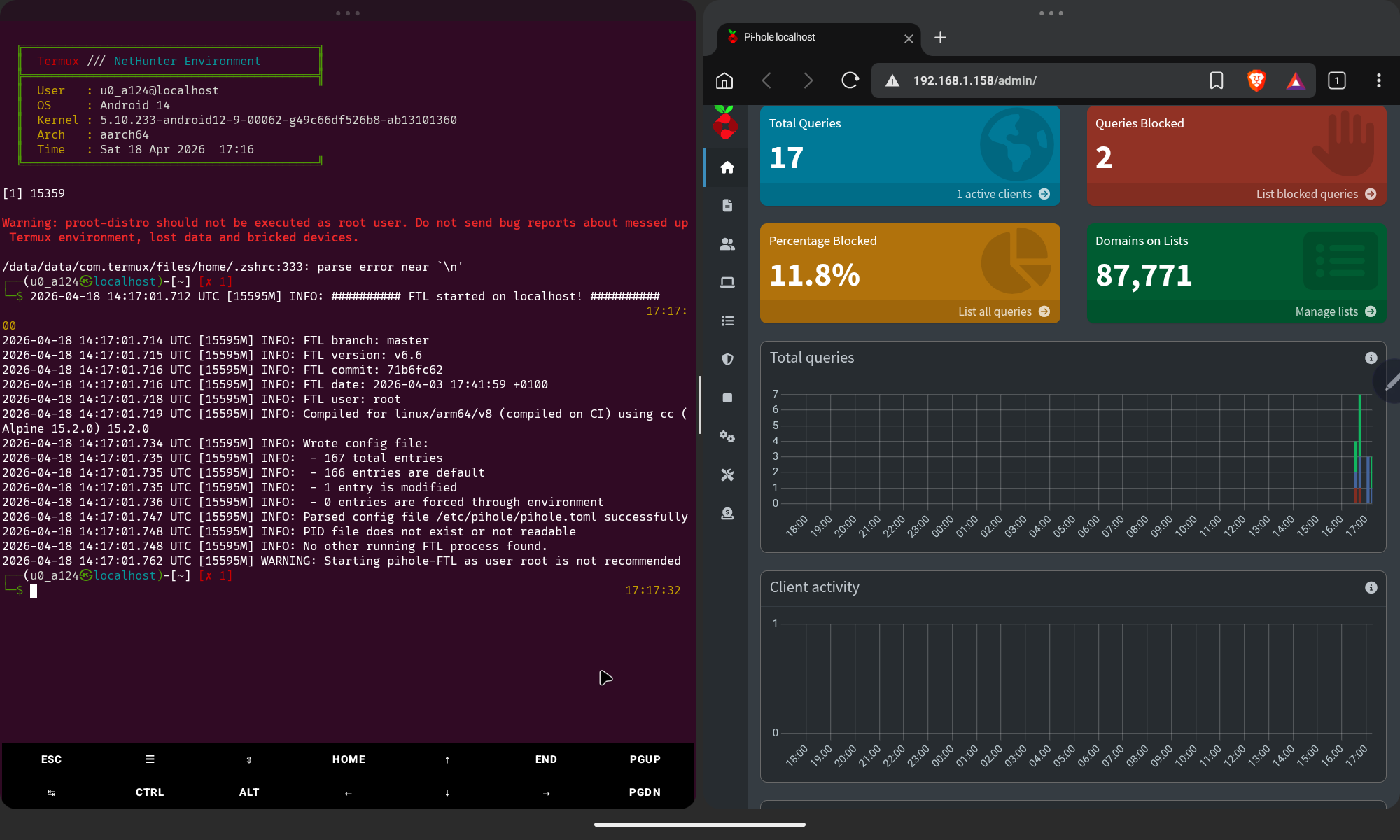Viewport: 1400px width, 840px height.
Task: Open the Clients group icon in sidebar
Action: tap(727, 244)
